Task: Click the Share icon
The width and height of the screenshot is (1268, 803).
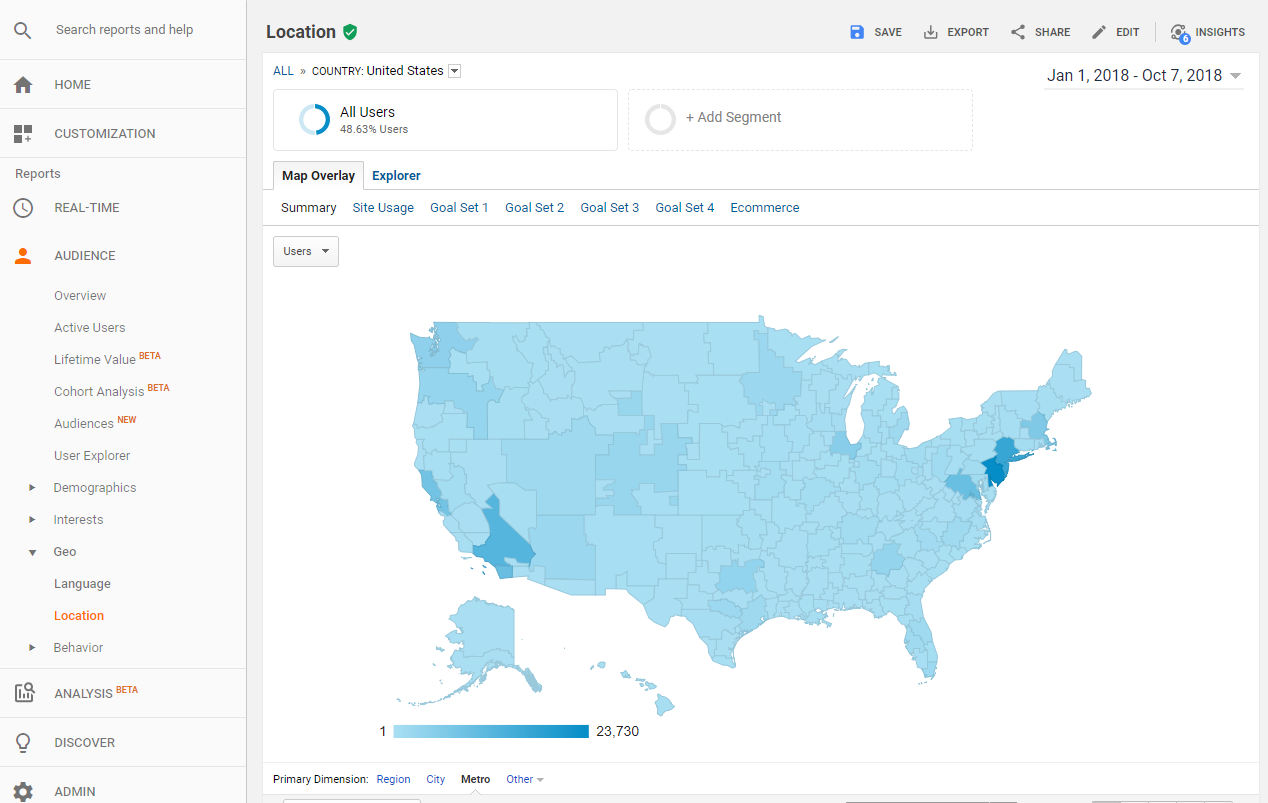Action: point(1018,32)
